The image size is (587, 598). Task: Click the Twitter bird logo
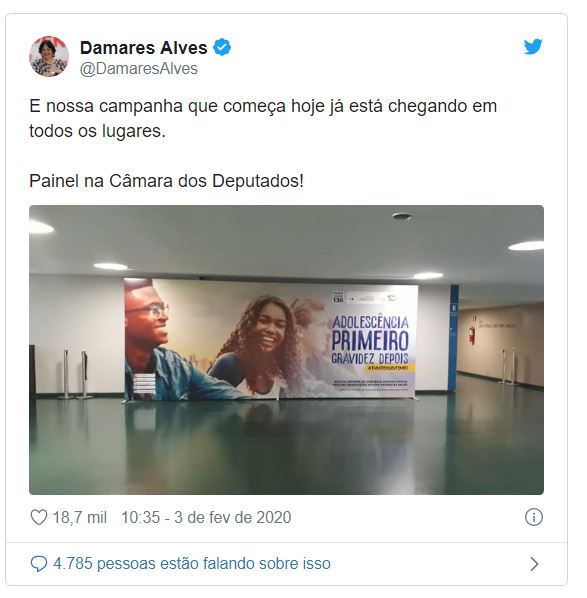pyautogui.click(x=532, y=47)
